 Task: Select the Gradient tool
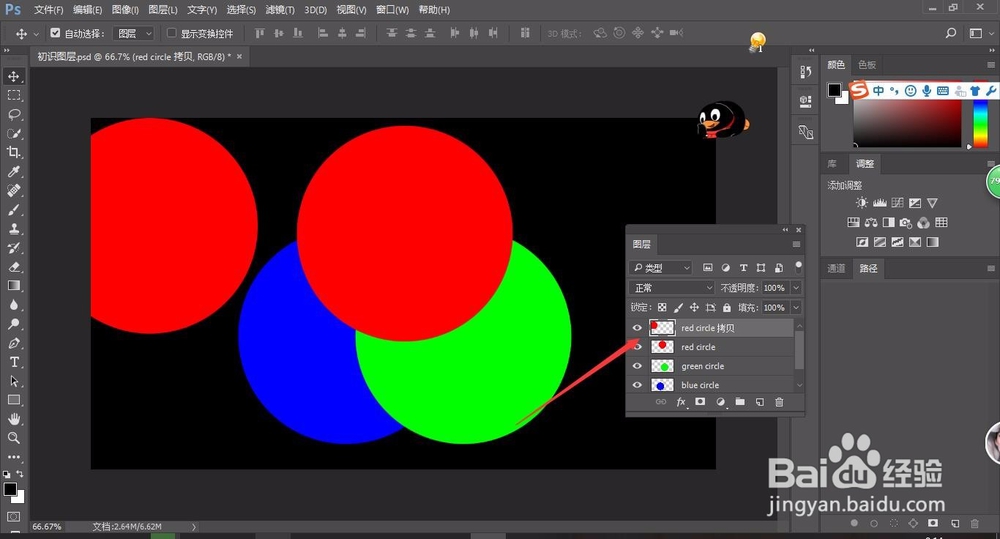[x=13, y=286]
